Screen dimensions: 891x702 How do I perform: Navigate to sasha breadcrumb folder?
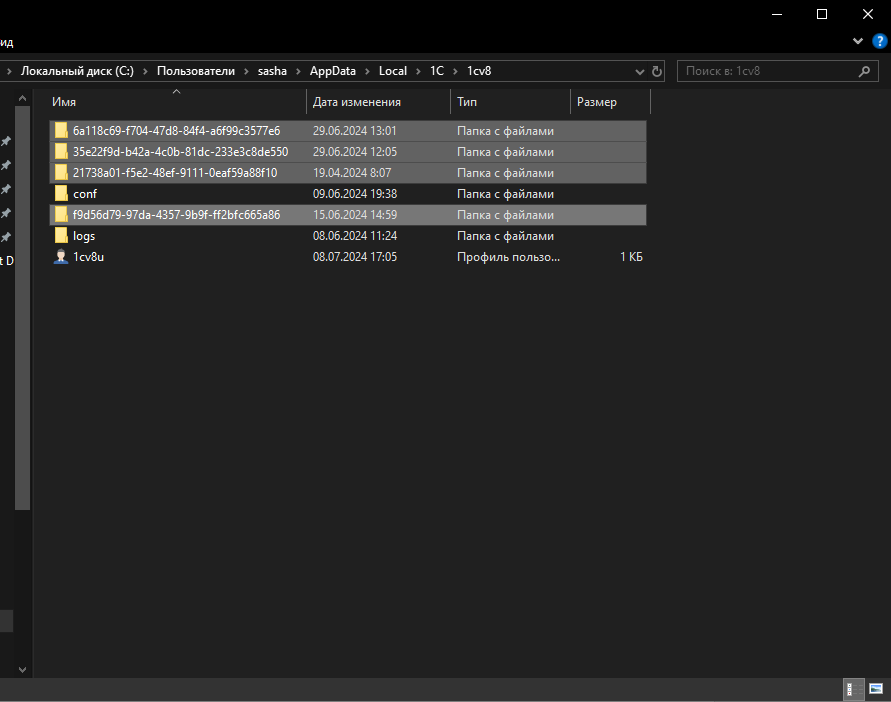(x=272, y=71)
